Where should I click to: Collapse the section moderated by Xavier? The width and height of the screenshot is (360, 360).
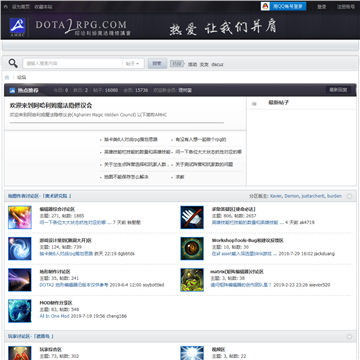click(x=349, y=196)
